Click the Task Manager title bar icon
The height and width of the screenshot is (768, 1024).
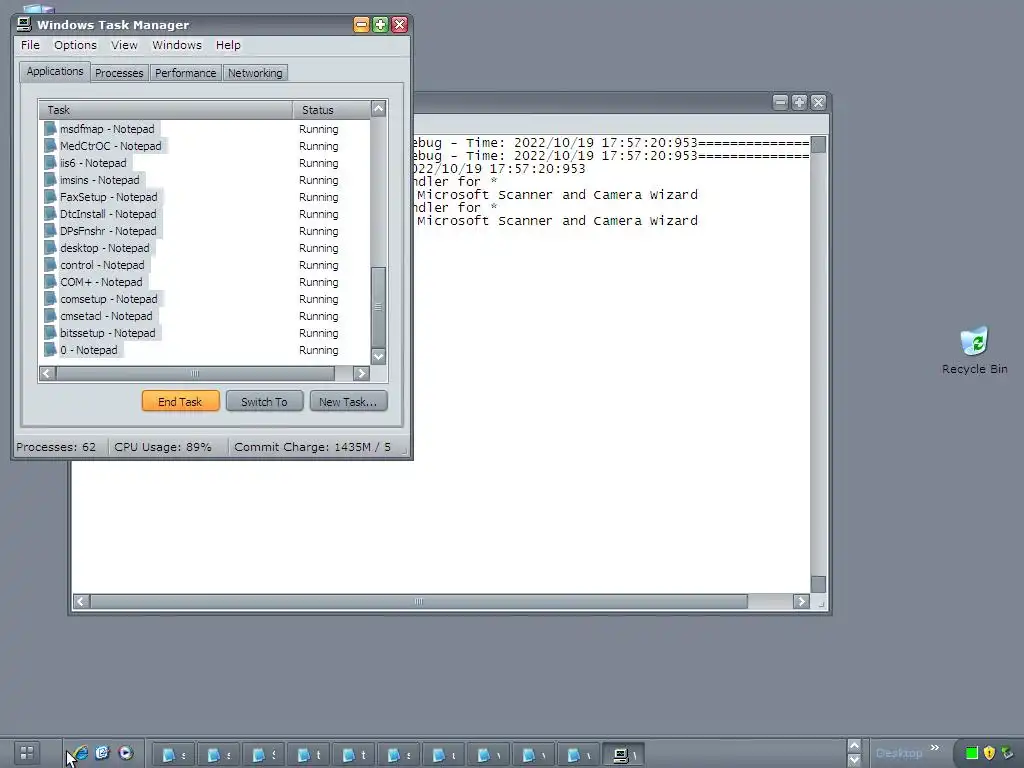pyautogui.click(x=24, y=24)
